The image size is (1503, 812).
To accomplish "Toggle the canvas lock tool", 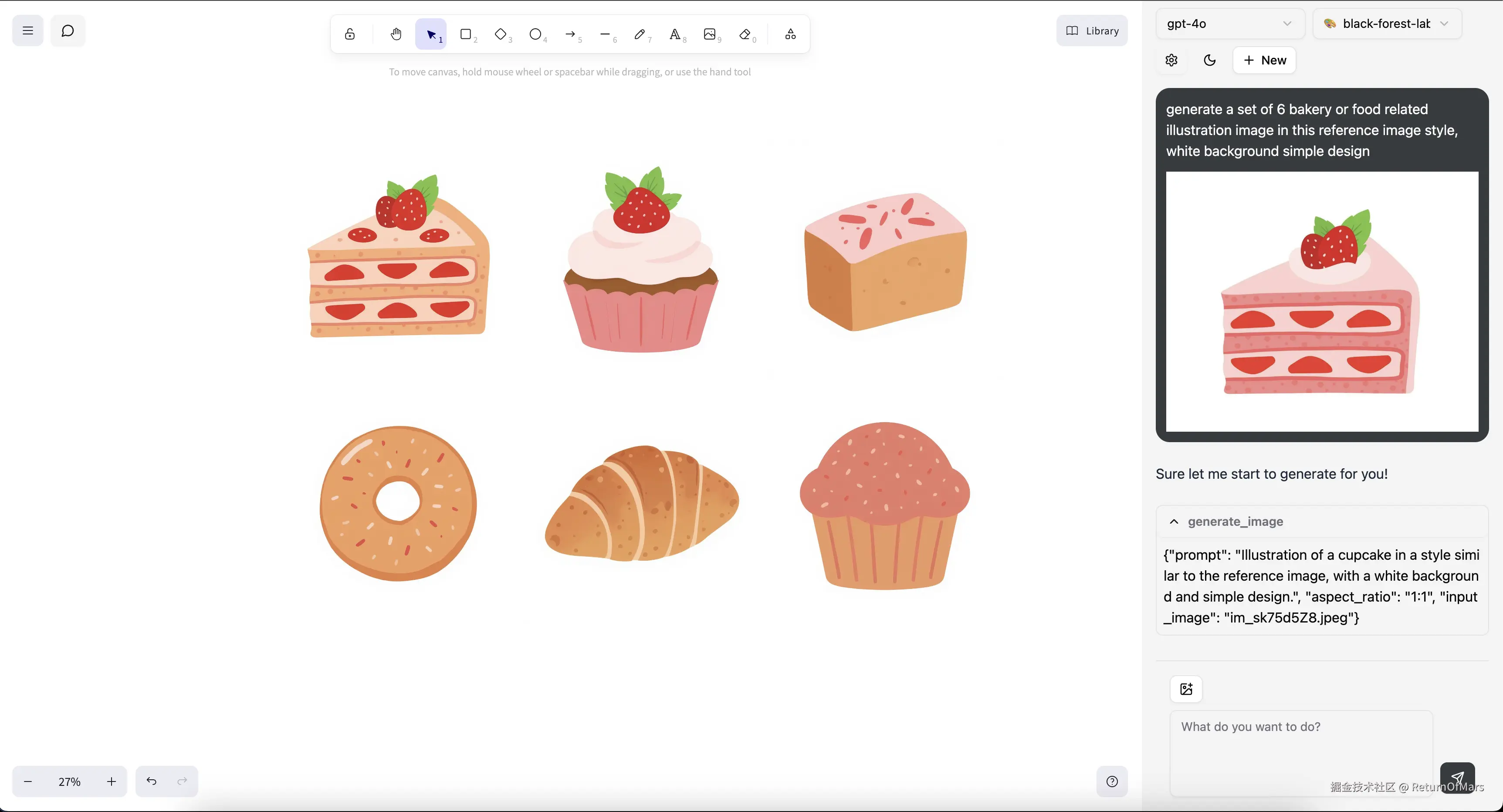I will (x=349, y=34).
